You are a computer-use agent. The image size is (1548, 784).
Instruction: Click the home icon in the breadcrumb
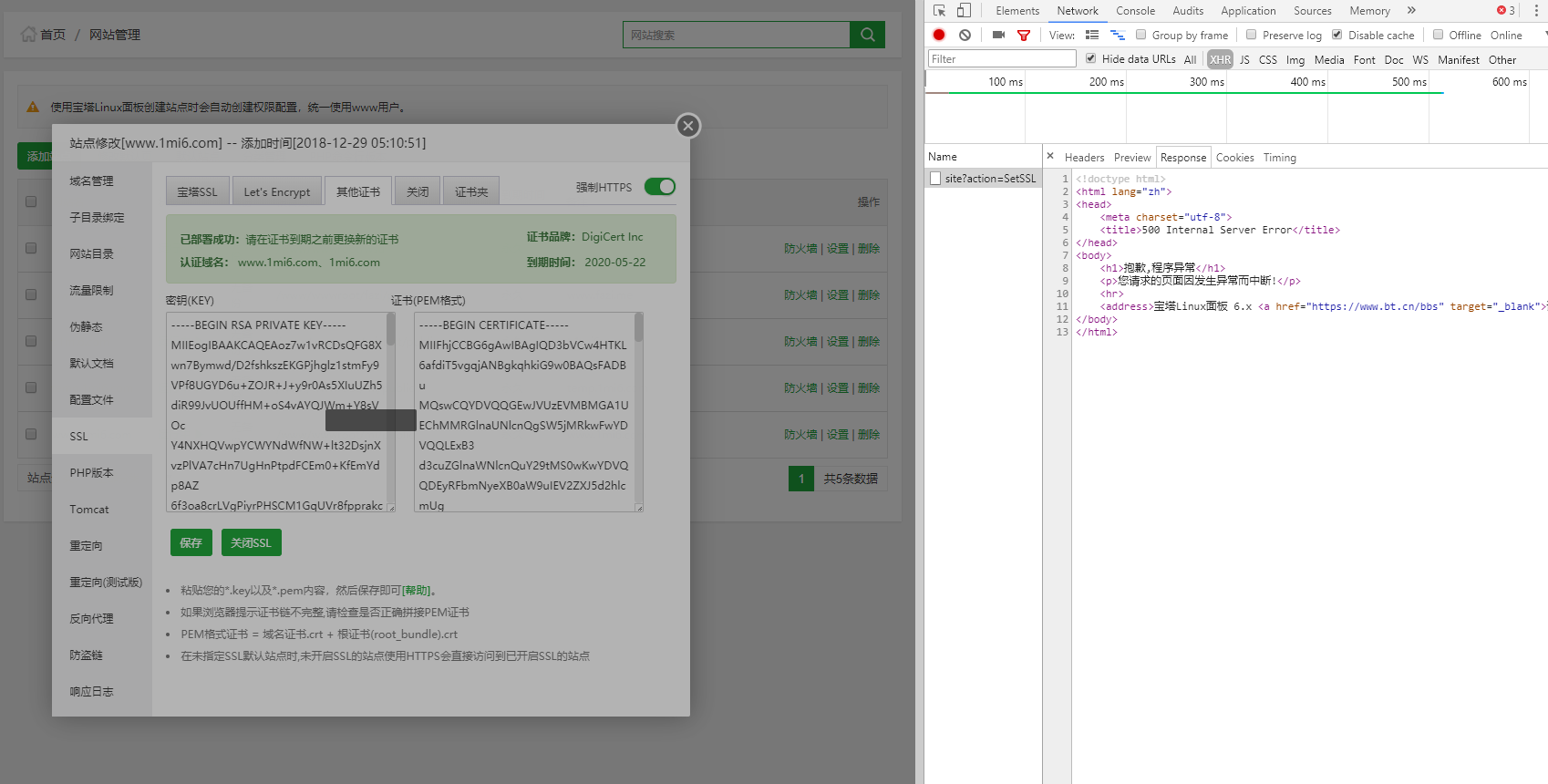tap(28, 34)
